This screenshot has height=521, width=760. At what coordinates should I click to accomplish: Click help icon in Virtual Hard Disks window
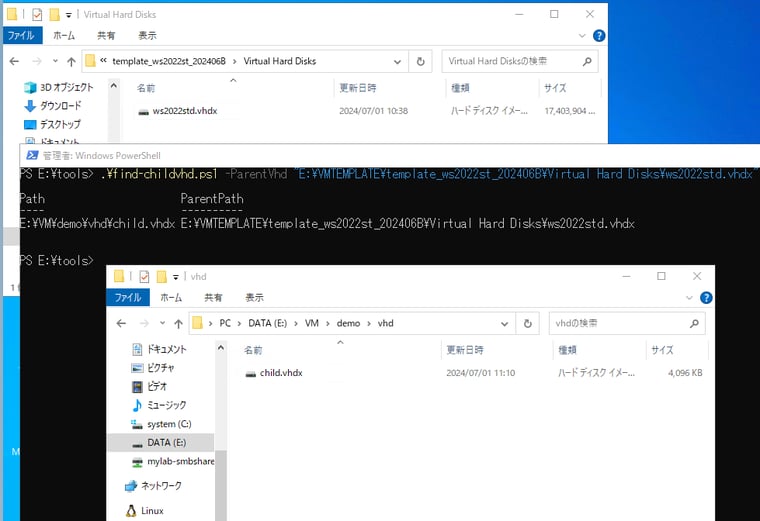click(x=599, y=35)
